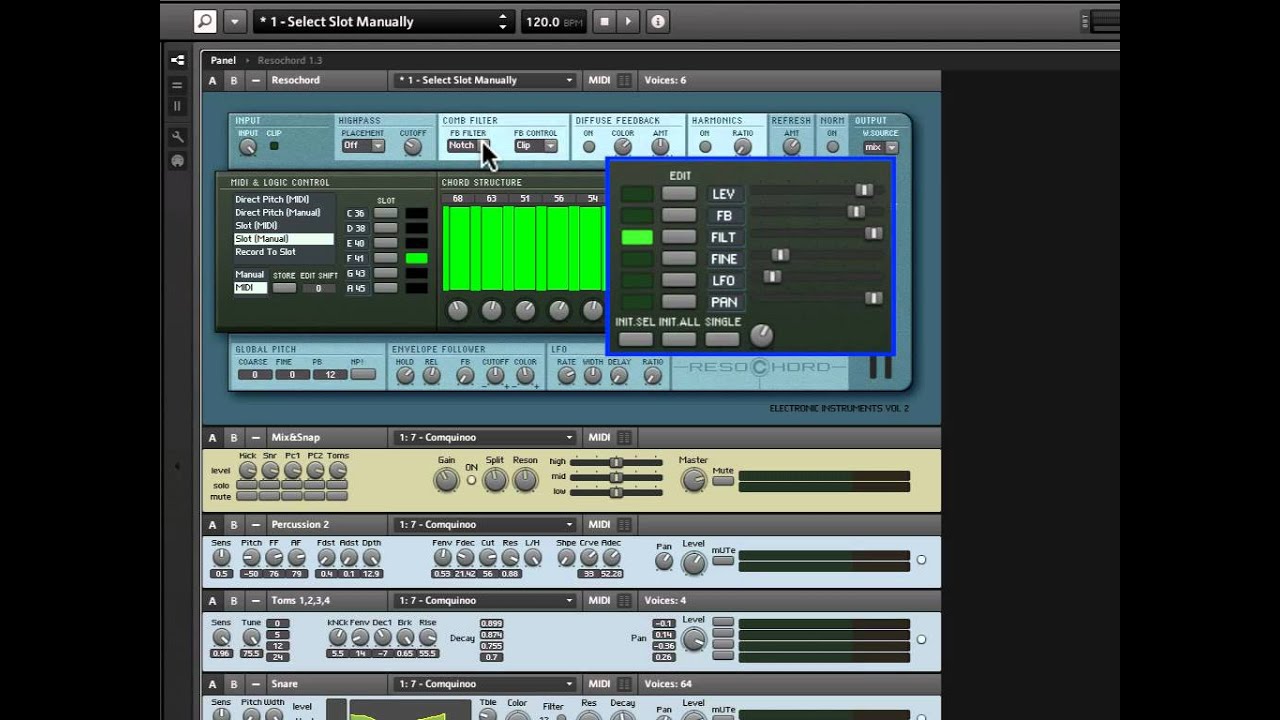Click the Refresh AMT knob

click(791, 147)
